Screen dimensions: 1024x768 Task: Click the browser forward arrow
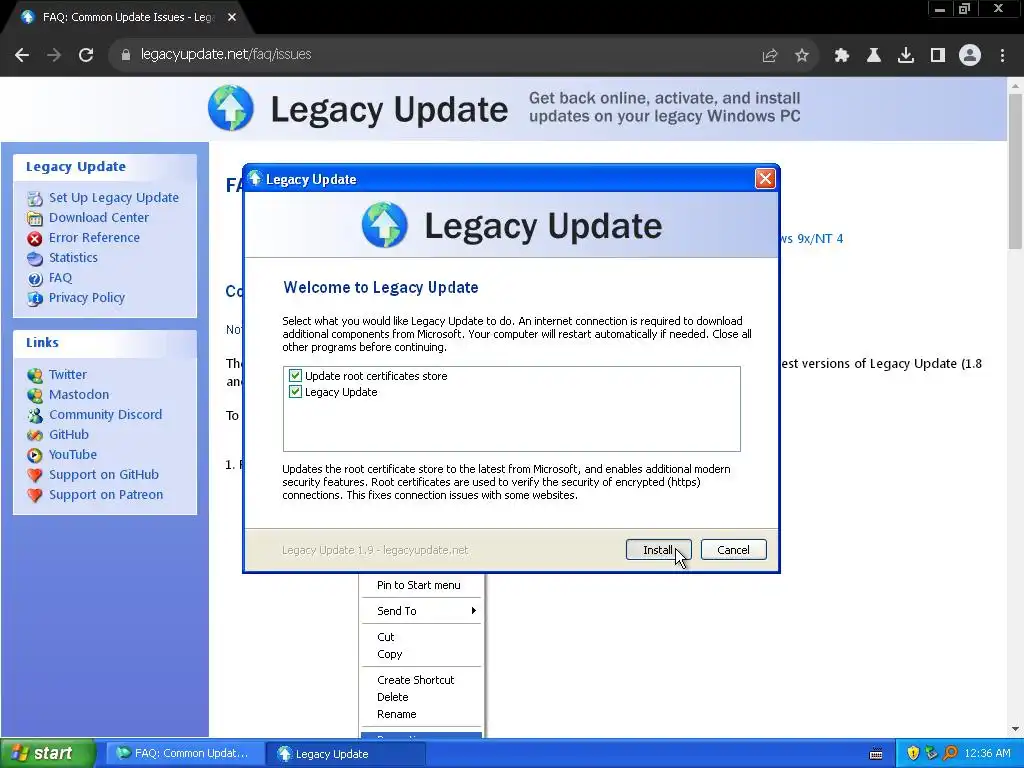click(54, 55)
